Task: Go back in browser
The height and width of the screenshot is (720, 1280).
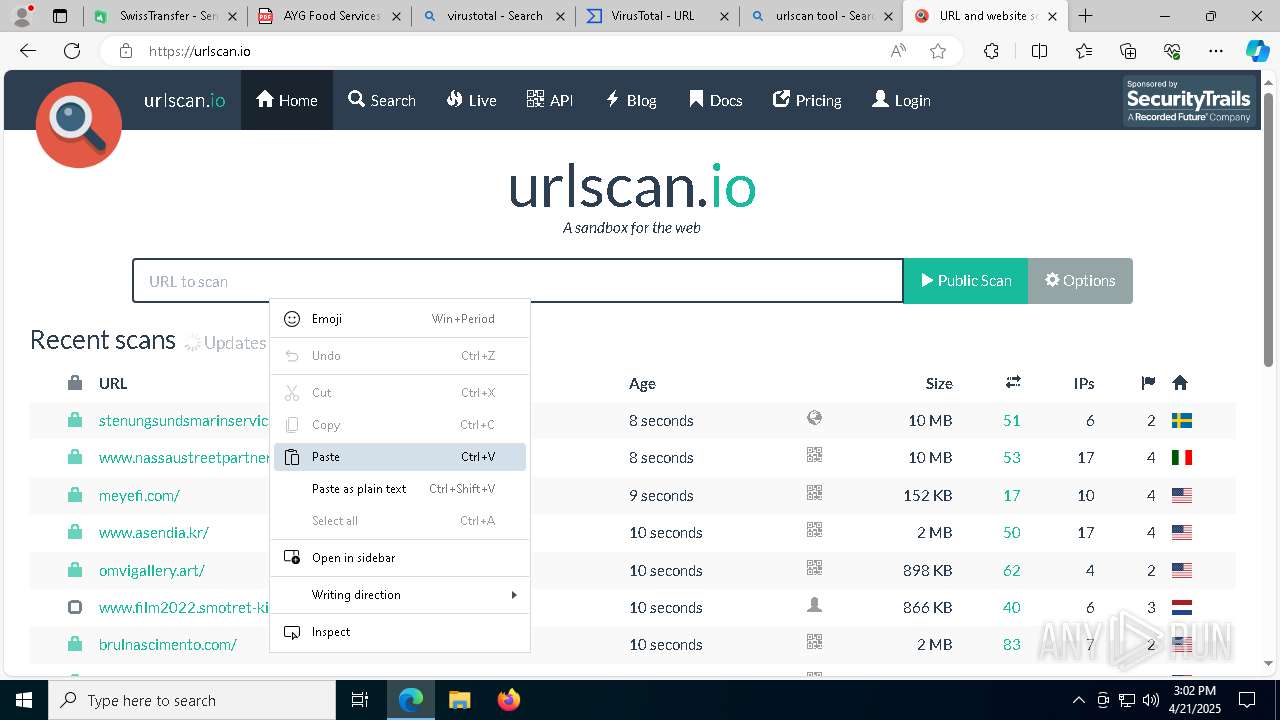Action: pos(28,52)
